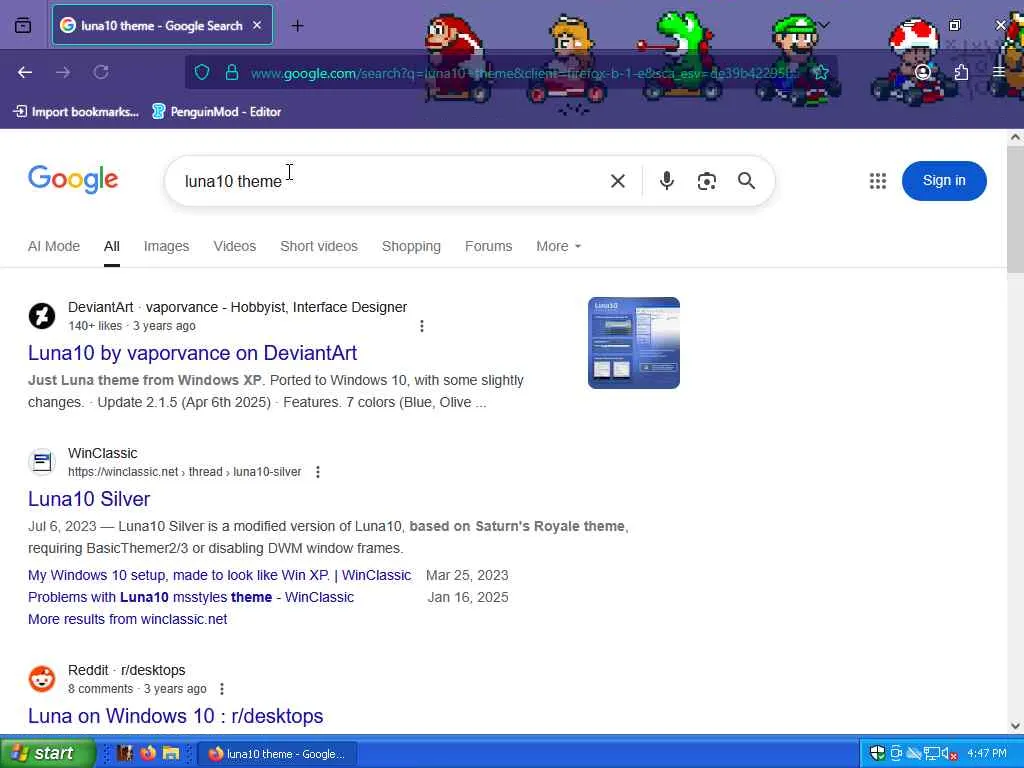
Task: Start voice search with microphone icon
Action: (x=666, y=181)
